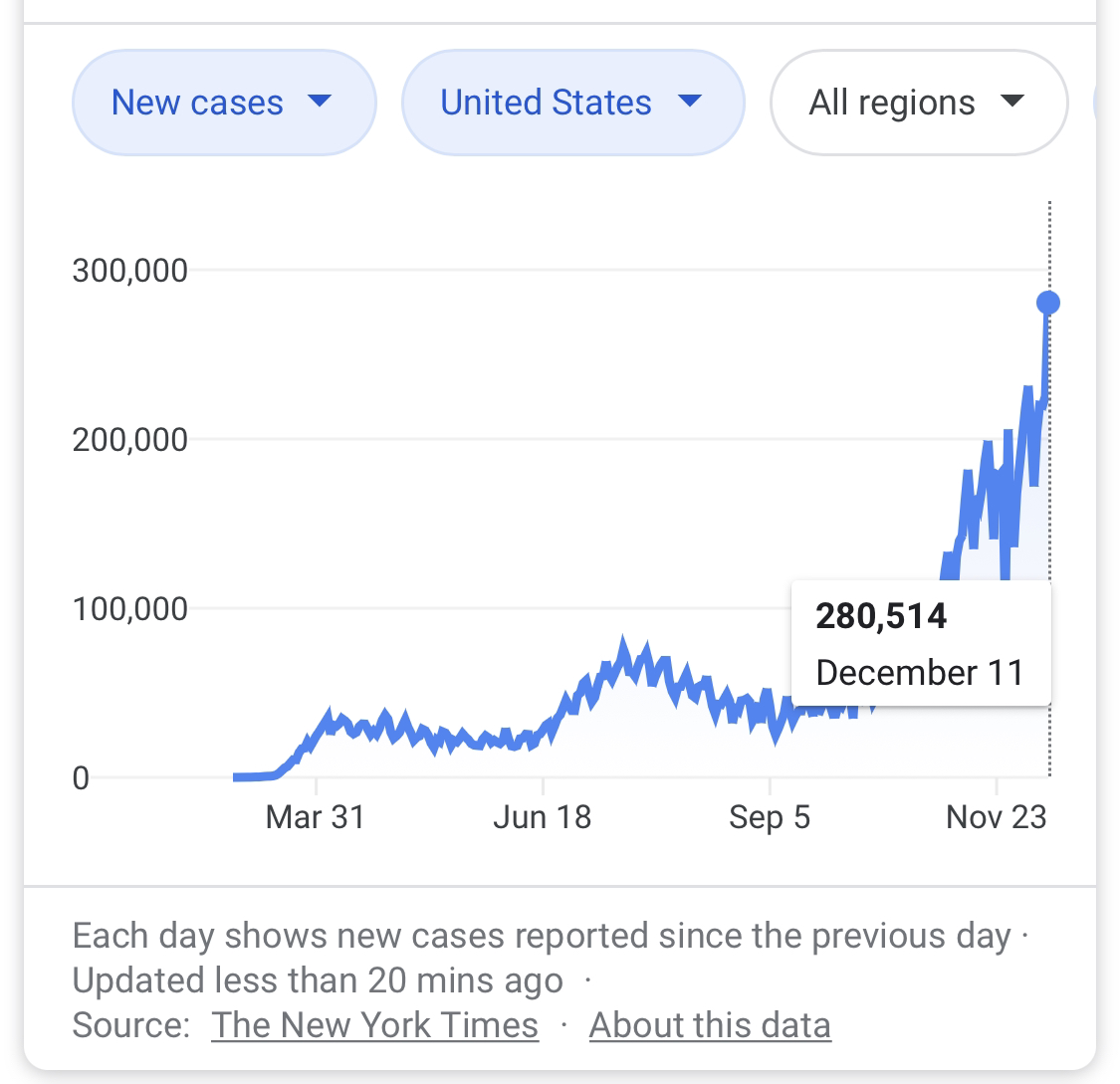Open the About this data link

point(710,1025)
